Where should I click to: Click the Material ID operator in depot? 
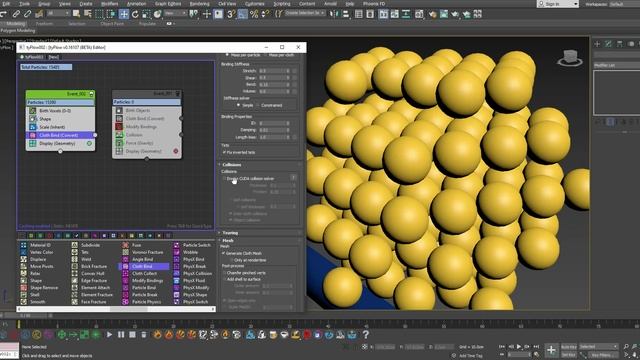tap(36, 245)
